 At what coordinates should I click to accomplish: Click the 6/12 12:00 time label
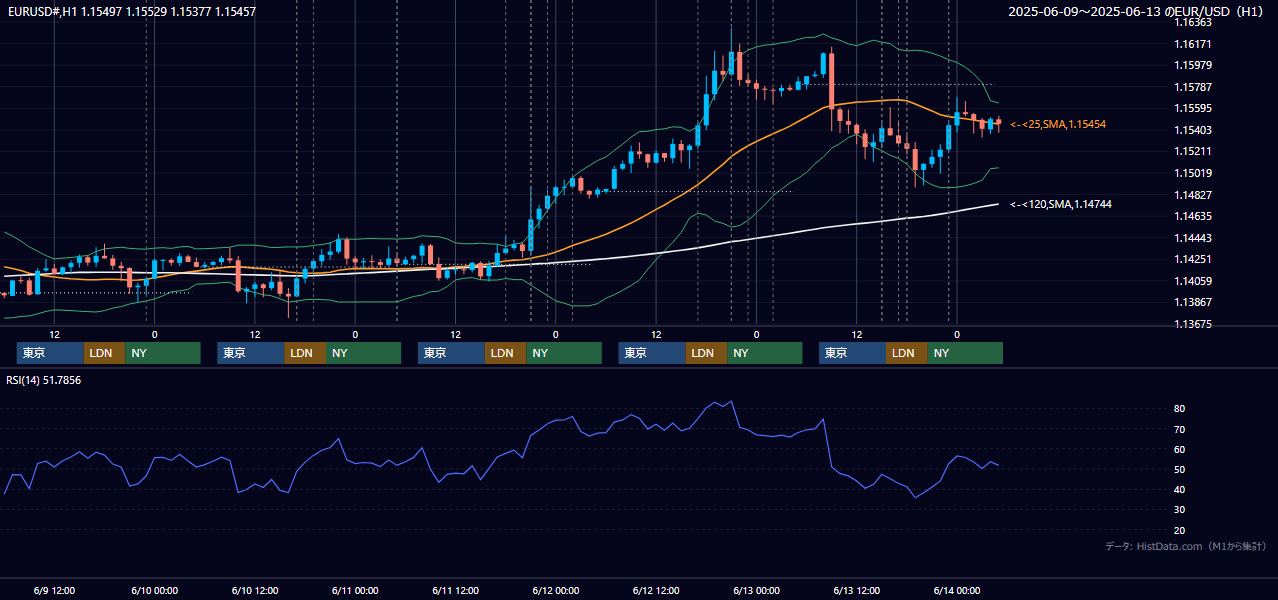click(656, 590)
